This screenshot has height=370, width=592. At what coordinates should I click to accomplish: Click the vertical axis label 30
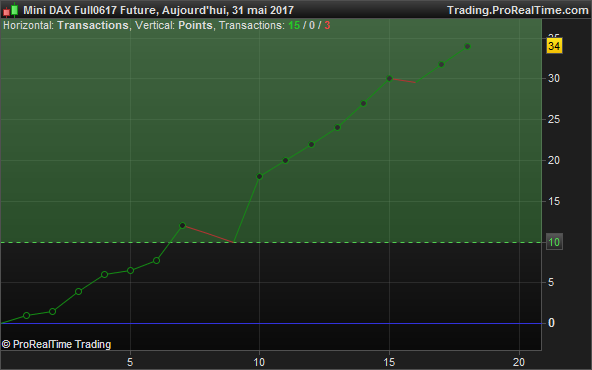(554, 79)
